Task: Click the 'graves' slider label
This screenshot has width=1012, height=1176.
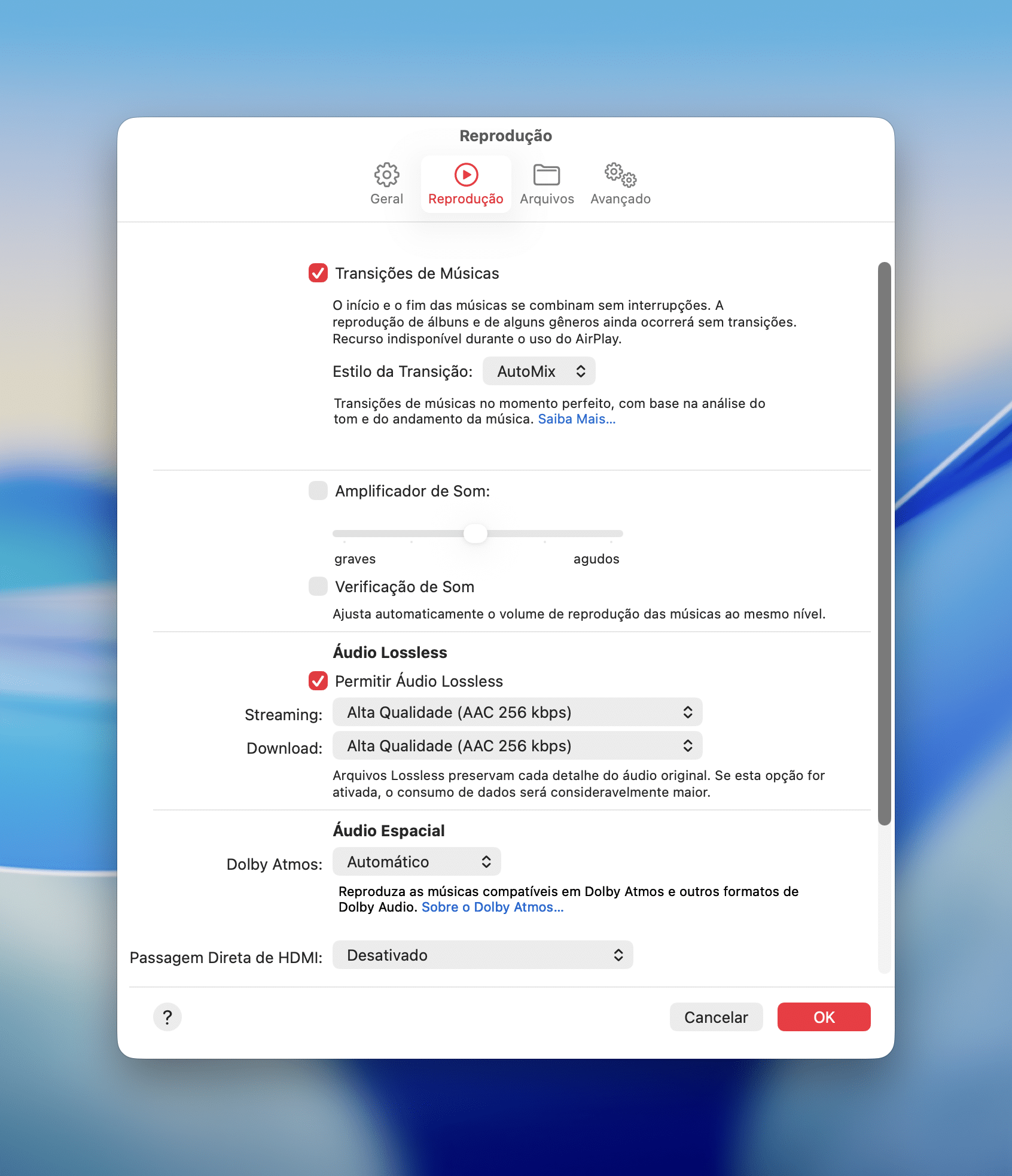Action: pyautogui.click(x=355, y=559)
